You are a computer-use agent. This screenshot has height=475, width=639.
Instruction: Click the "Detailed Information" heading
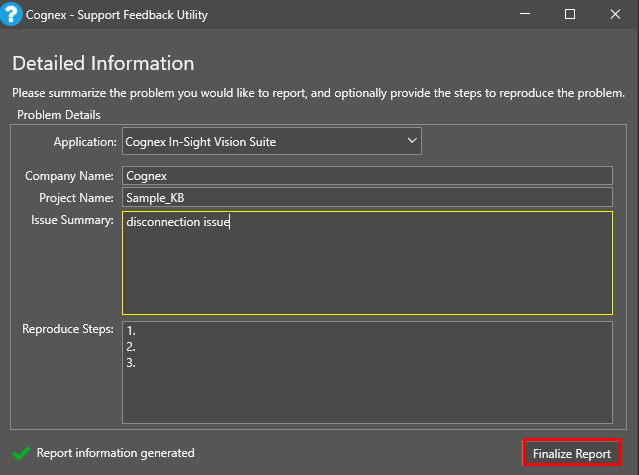coord(103,63)
